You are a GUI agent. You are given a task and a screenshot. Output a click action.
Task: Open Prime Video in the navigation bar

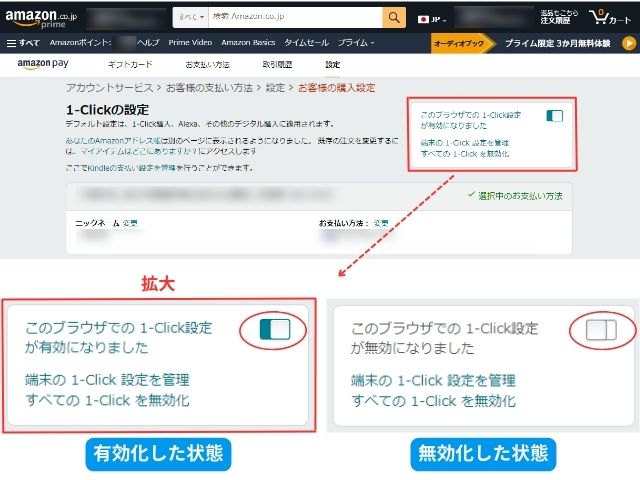190,42
